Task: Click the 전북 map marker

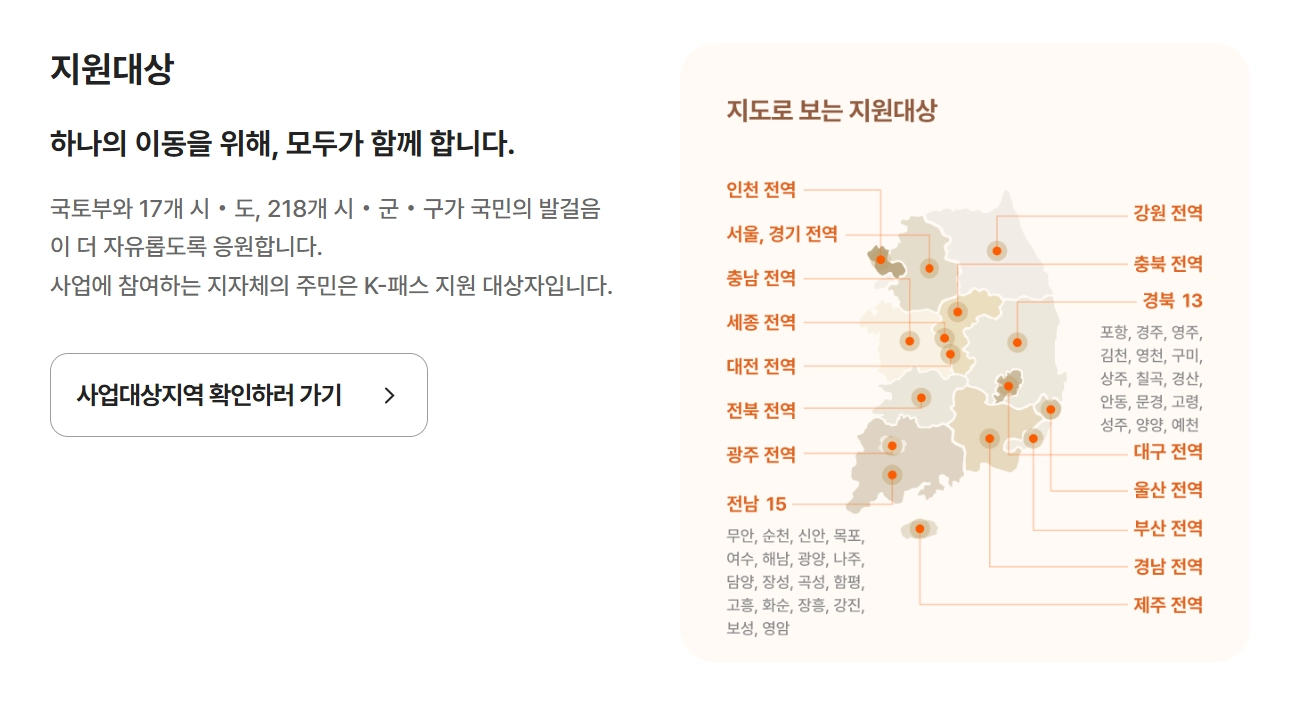Action: 921,397
